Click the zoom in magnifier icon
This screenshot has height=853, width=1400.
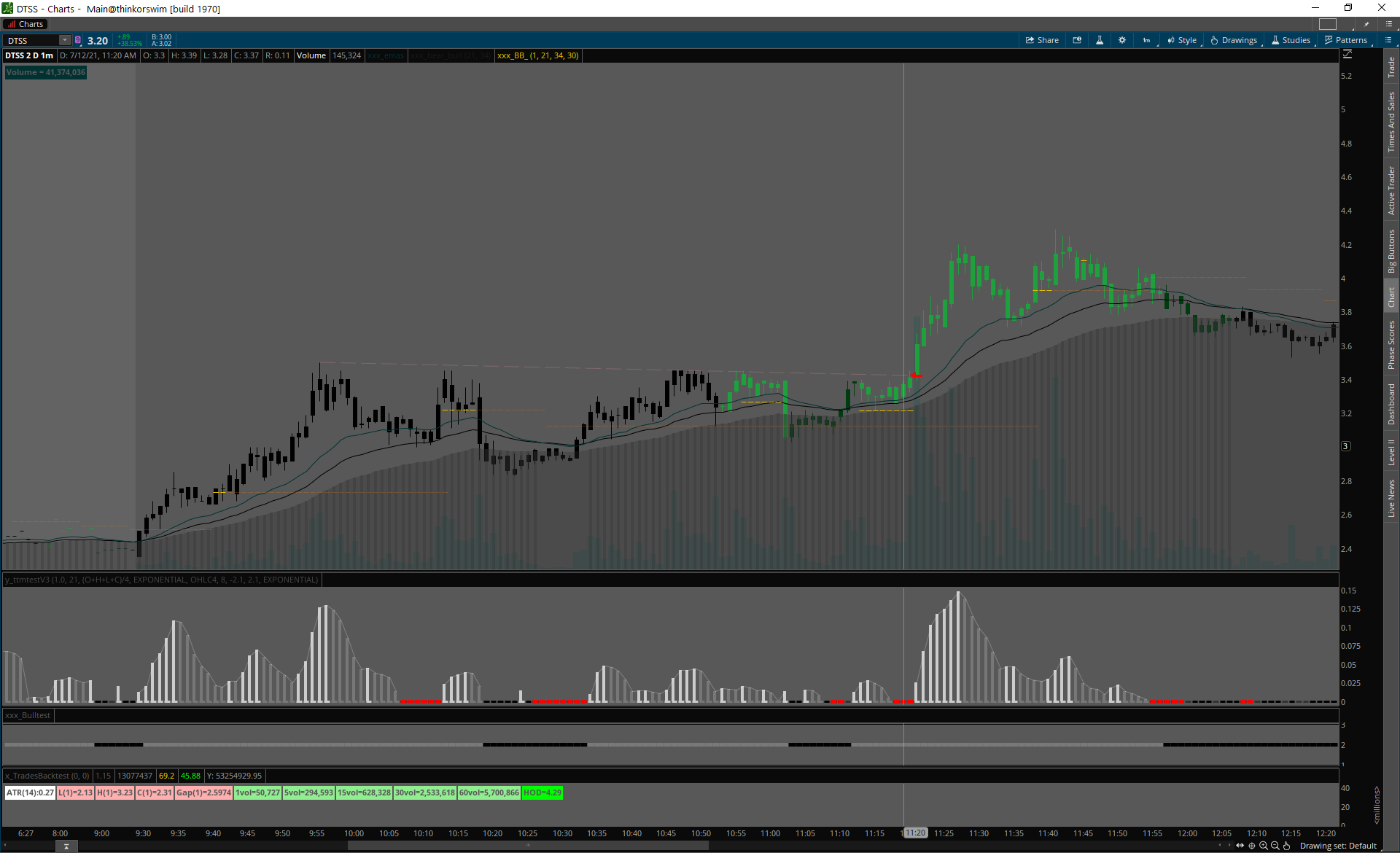1264,846
